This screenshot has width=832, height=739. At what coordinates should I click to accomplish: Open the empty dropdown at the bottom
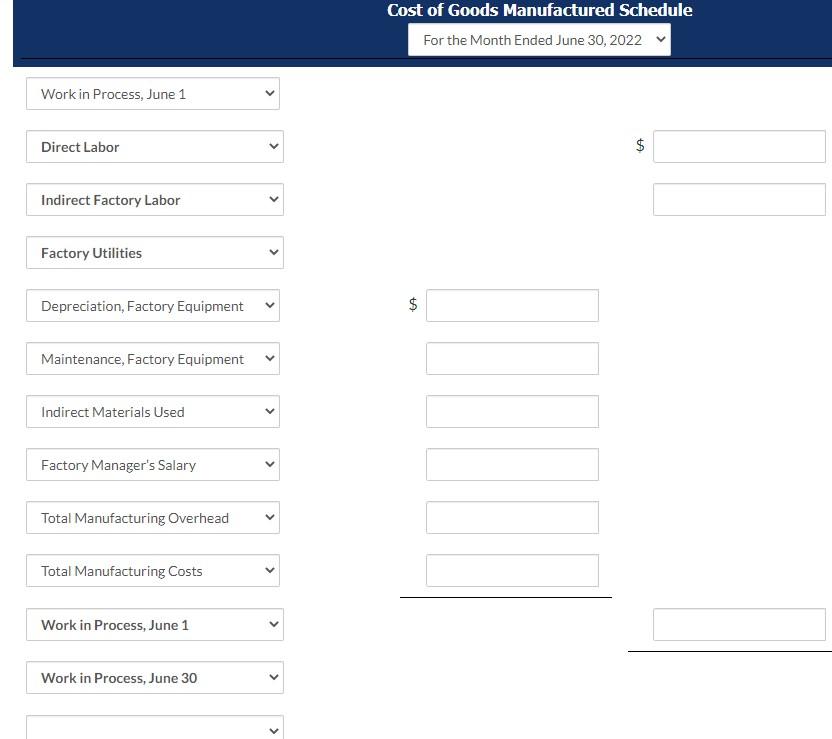[x=154, y=728]
